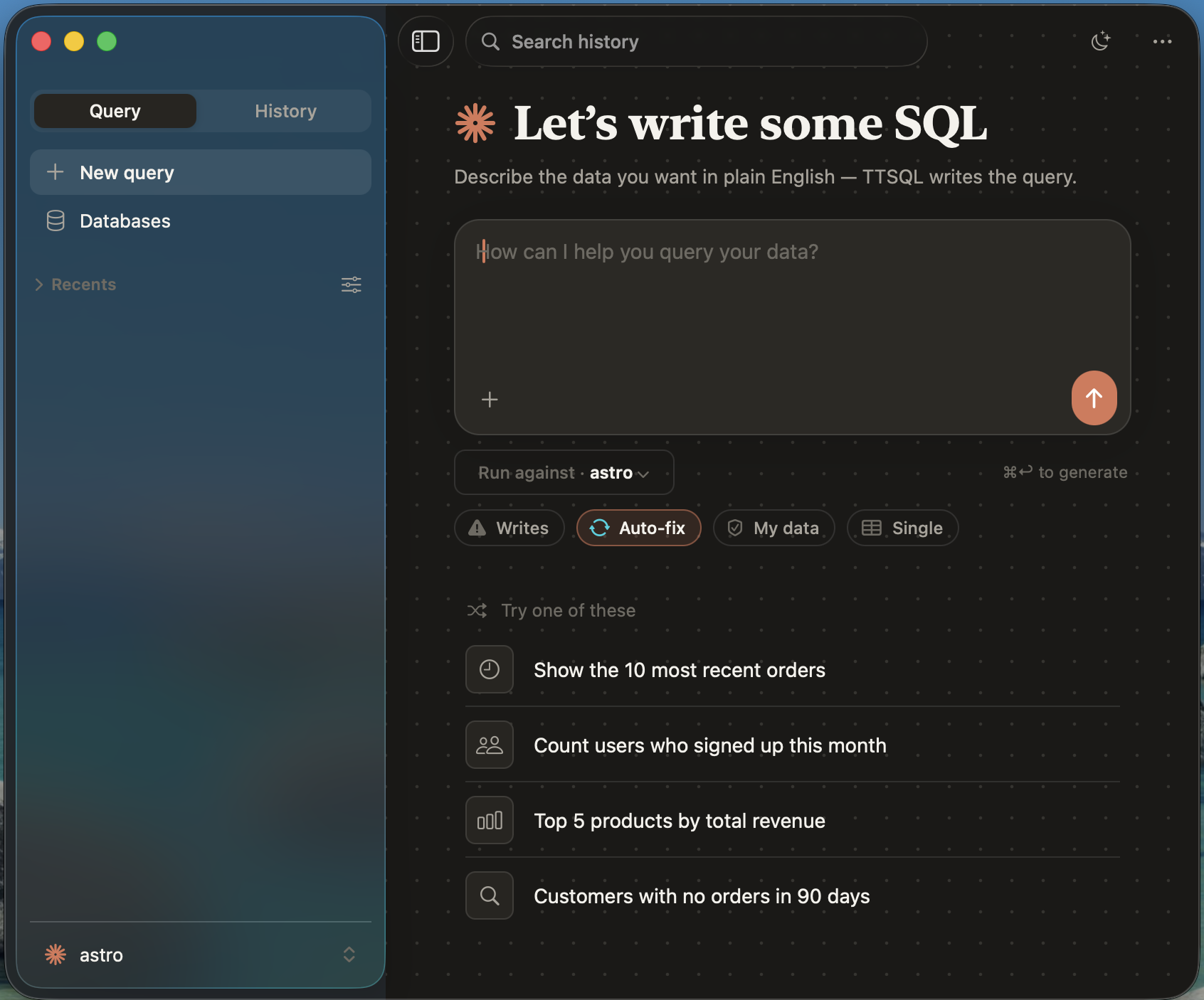Click the database cylinder icon
This screenshot has width=1204, height=1000.
point(56,220)
